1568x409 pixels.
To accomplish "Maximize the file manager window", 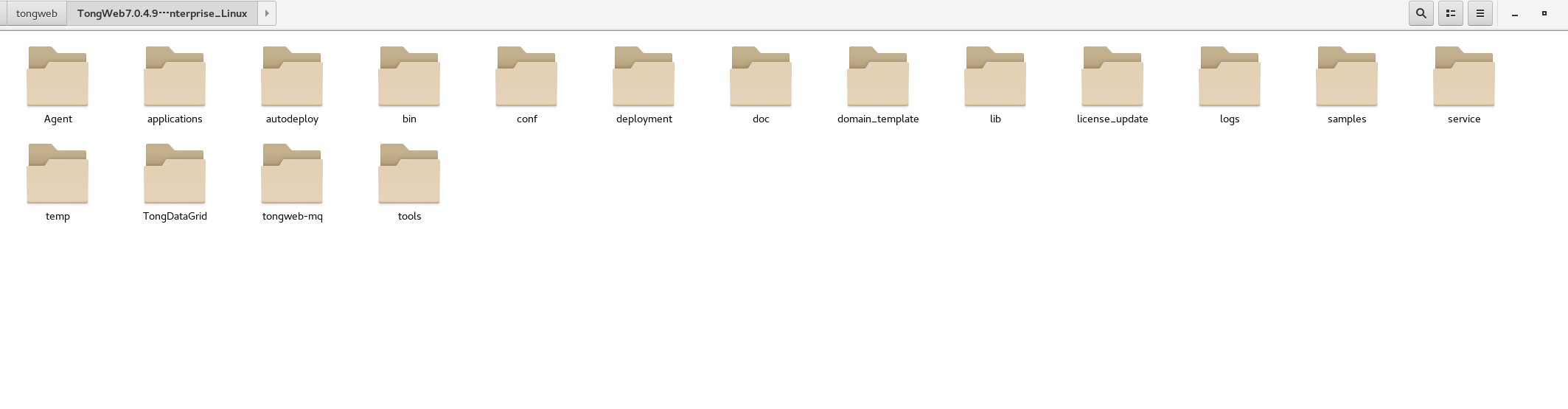I will click(x=1544, y=13).
